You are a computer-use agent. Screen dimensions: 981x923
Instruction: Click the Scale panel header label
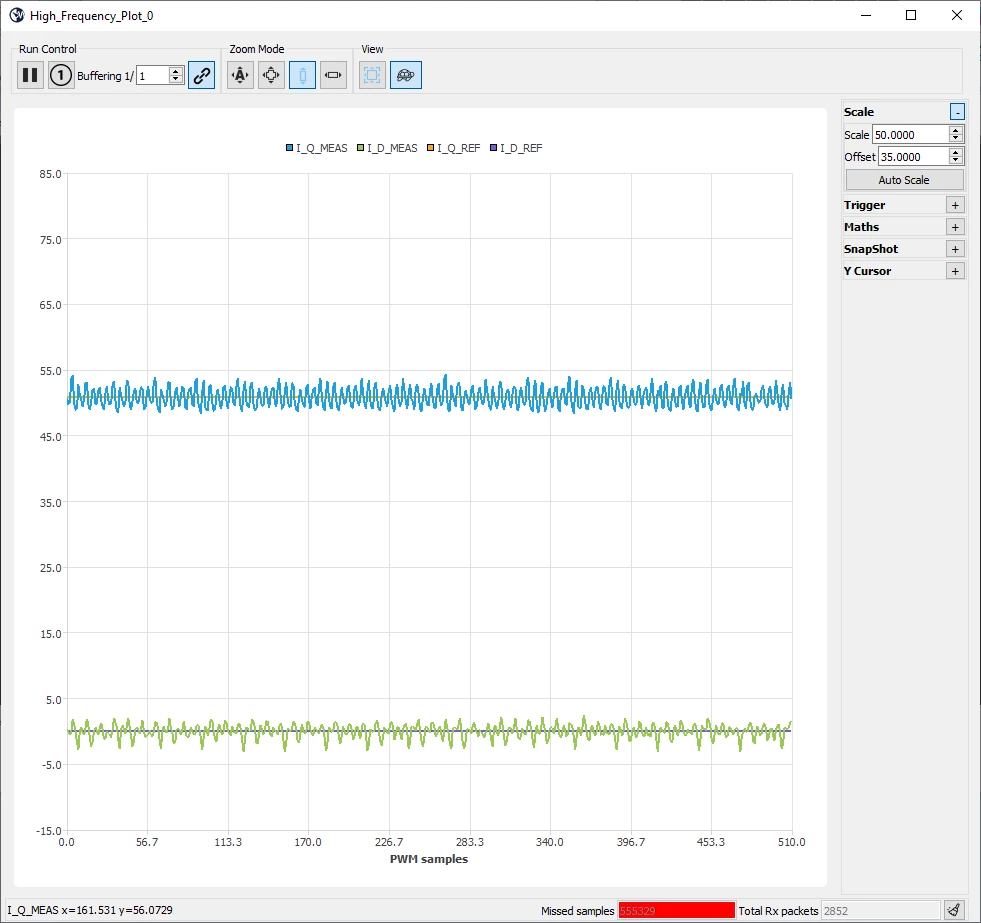(859, 112)
